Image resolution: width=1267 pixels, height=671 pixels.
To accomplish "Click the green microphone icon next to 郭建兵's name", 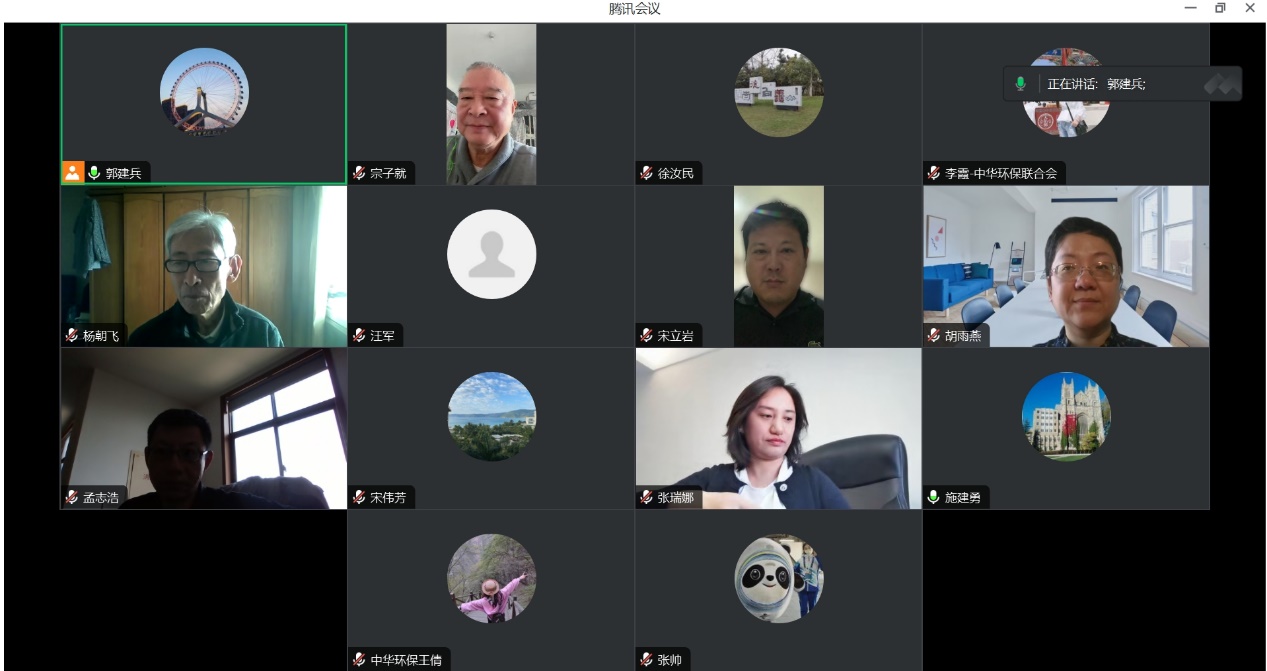I will (x=94, y=173).
